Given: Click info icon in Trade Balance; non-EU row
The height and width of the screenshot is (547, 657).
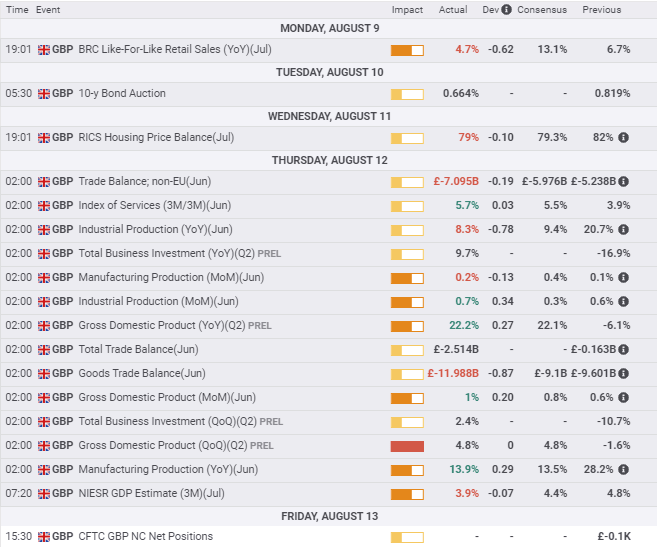Looking at the screenshot, I should coord(624,182).
